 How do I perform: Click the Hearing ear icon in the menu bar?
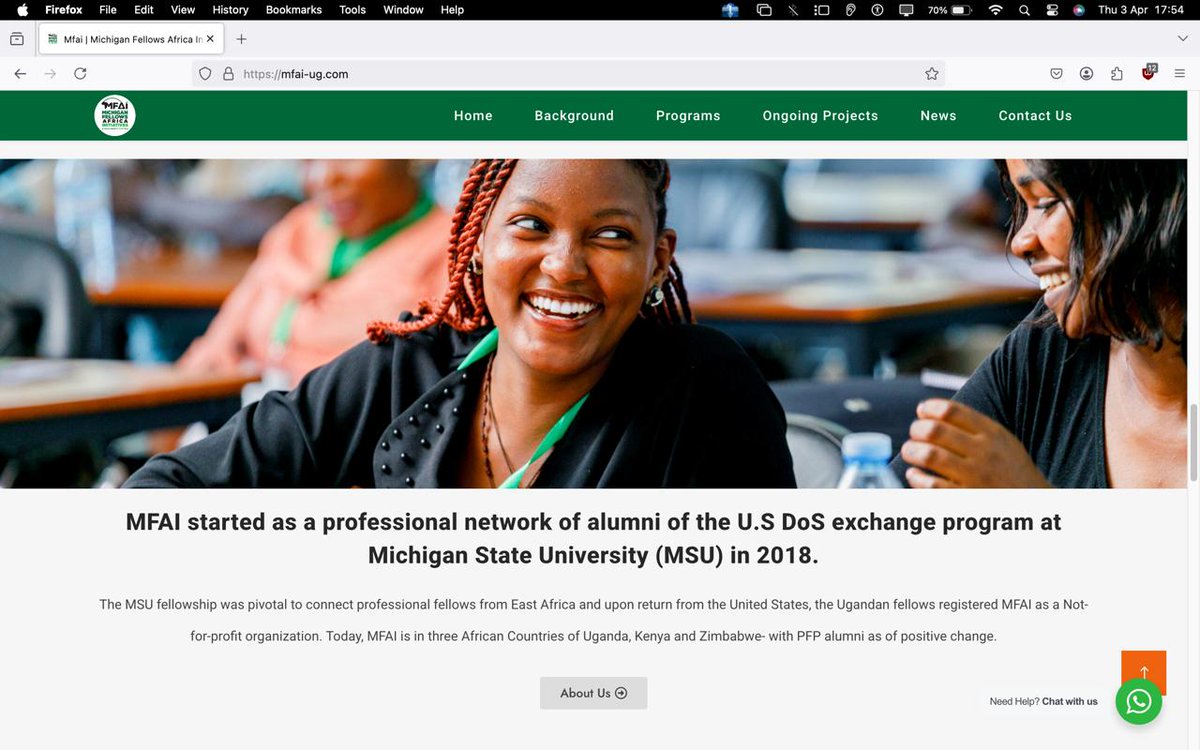tap(850, 10)
